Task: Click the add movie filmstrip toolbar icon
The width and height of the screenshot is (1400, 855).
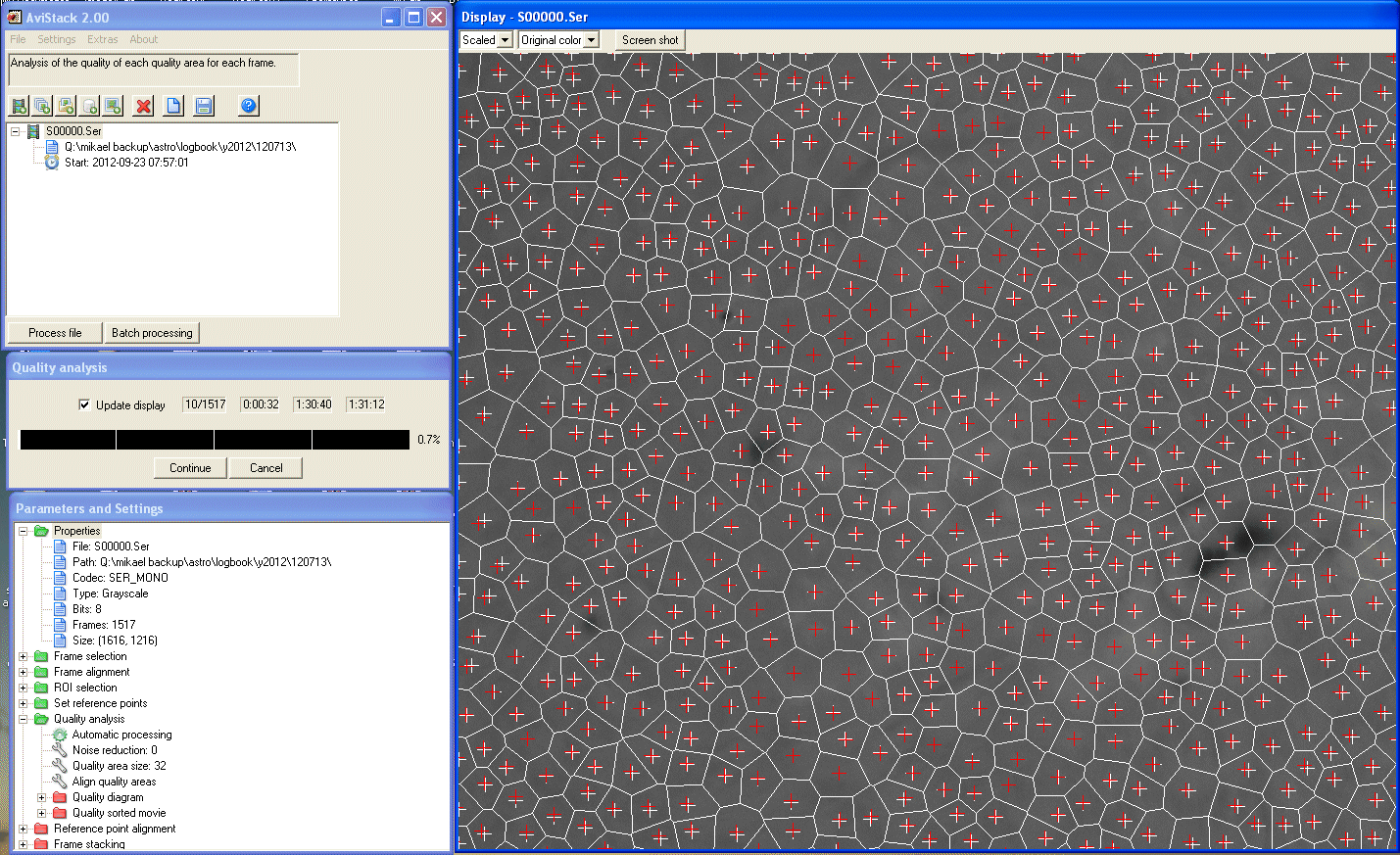Action: pyautogui.click(x=19, y=106)
